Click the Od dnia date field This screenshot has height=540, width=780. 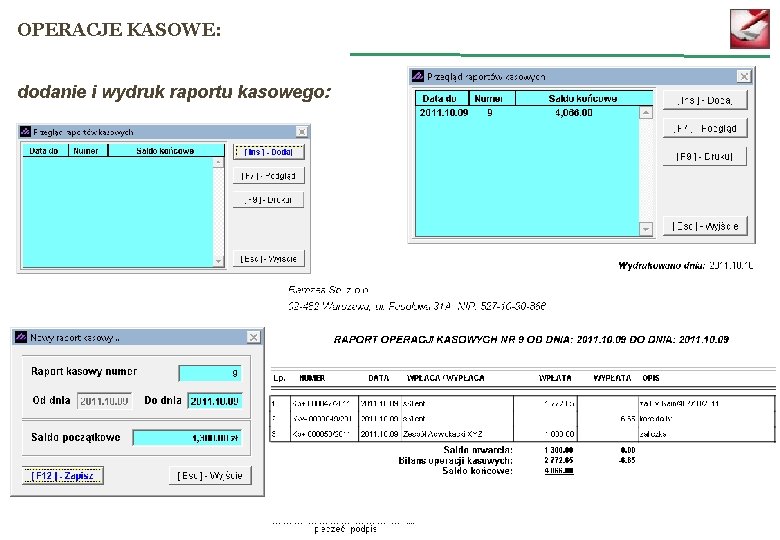pyautogui.click(x=104, y=401)
